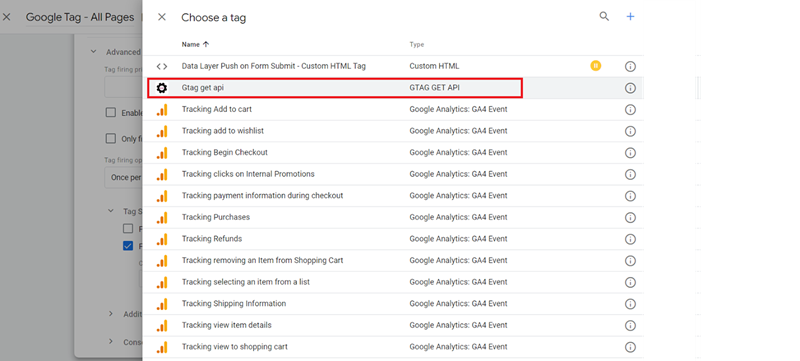This screenshot has width=800, height=361.
Task: Click the gear icon of Gtag get api
Action: 162,88
